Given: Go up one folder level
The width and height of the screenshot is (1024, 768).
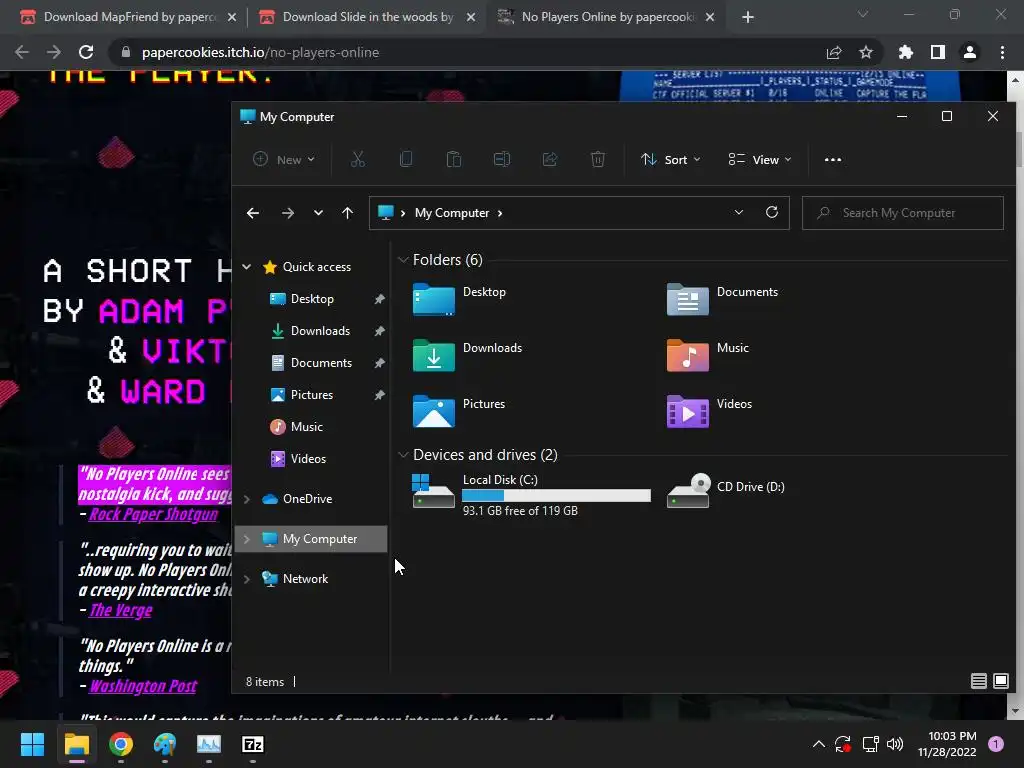Looking at the screenshot, I should (x=347, y=213).
